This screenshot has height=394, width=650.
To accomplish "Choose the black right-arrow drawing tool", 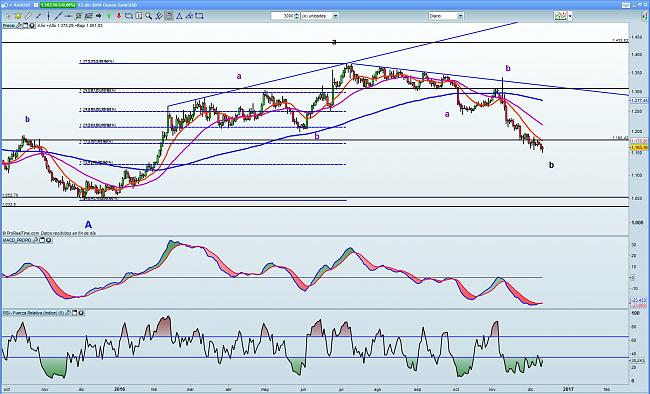I will (x=99, y=16).
